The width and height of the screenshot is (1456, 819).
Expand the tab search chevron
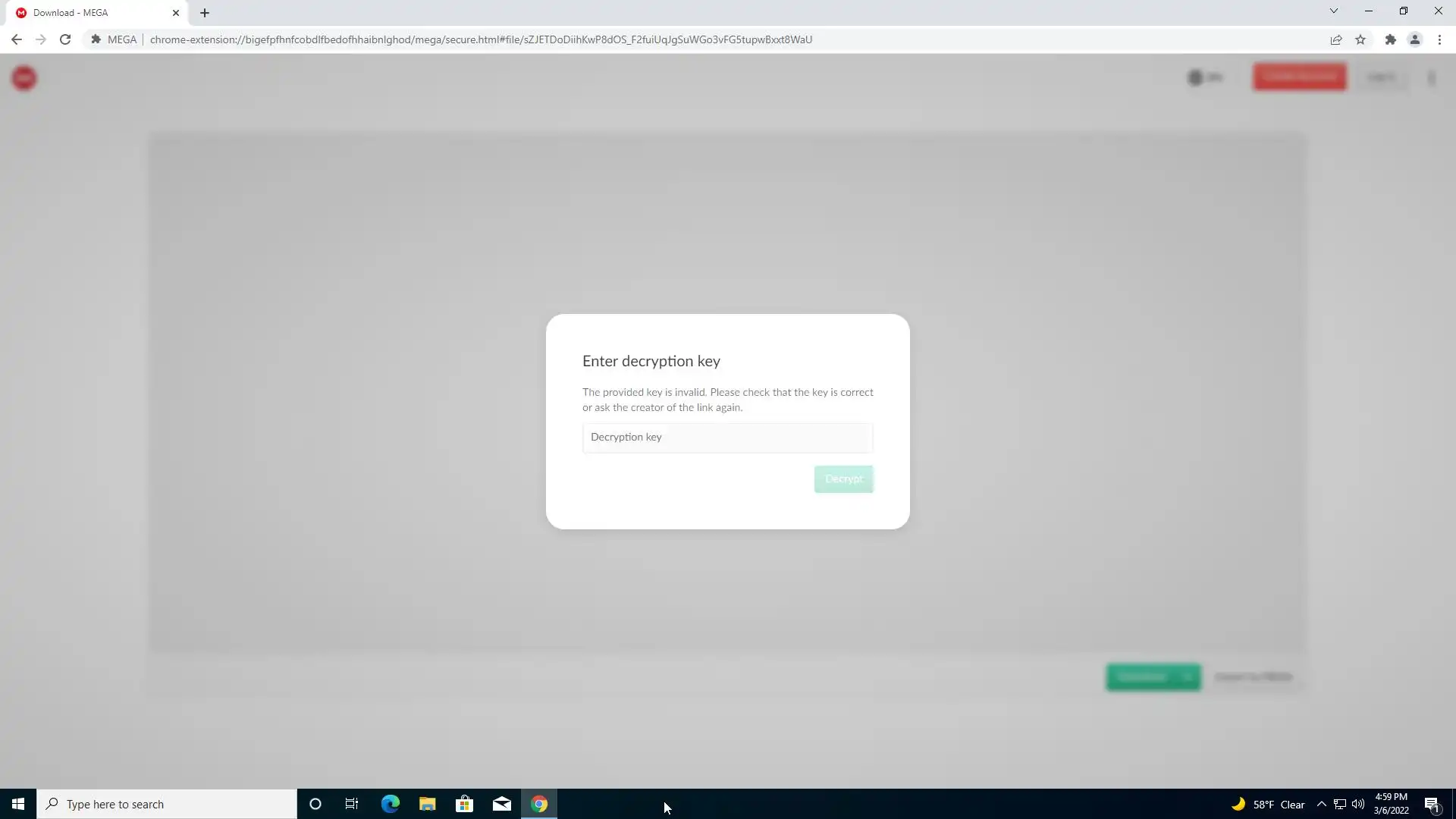click(1333, 11)
